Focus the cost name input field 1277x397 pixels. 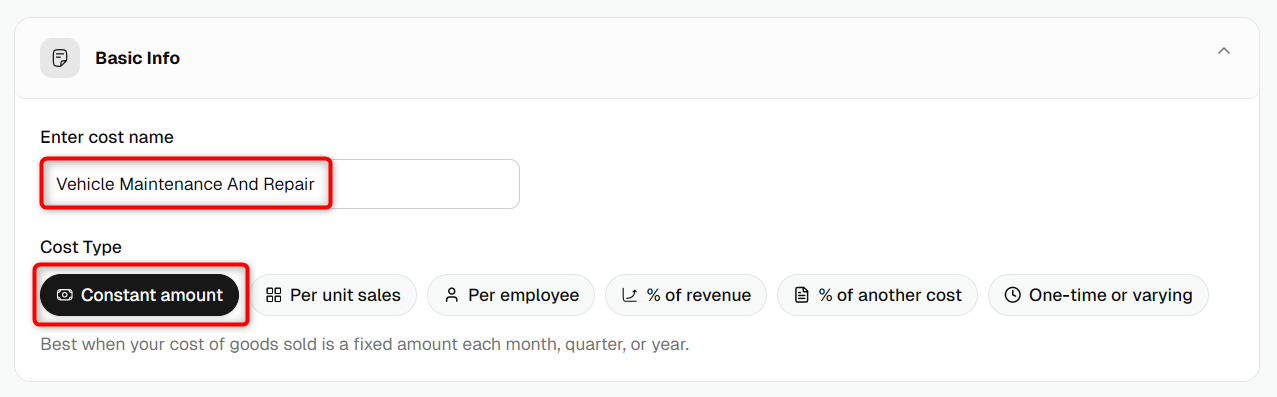click(x=280, y=184)
